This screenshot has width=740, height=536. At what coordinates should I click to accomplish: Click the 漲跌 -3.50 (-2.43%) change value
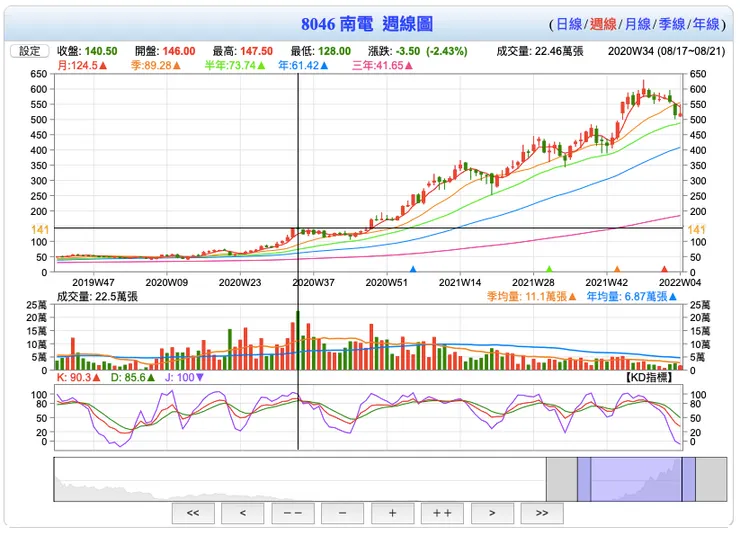click(x=418, y=51)
